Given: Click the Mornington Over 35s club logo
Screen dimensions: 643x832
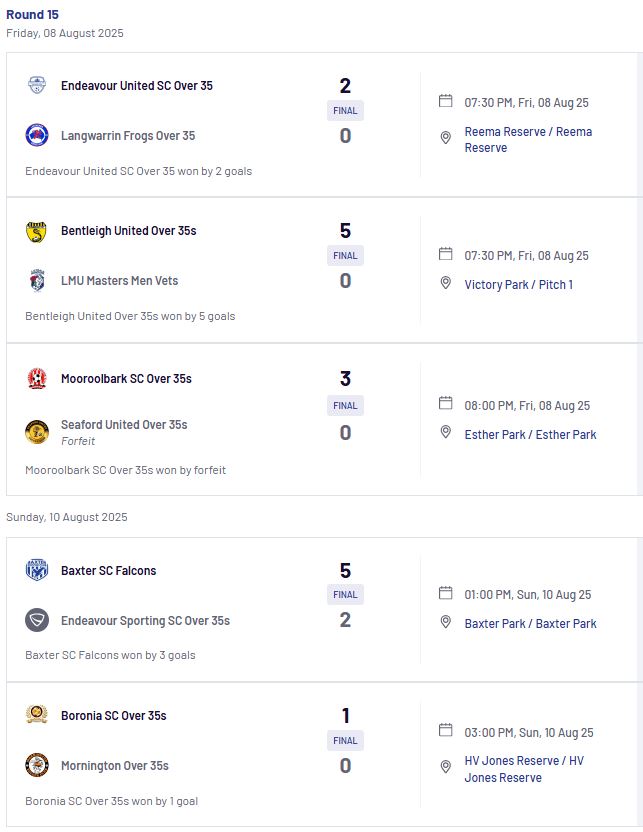Looking at the screenshot, I should click(37, 765).
